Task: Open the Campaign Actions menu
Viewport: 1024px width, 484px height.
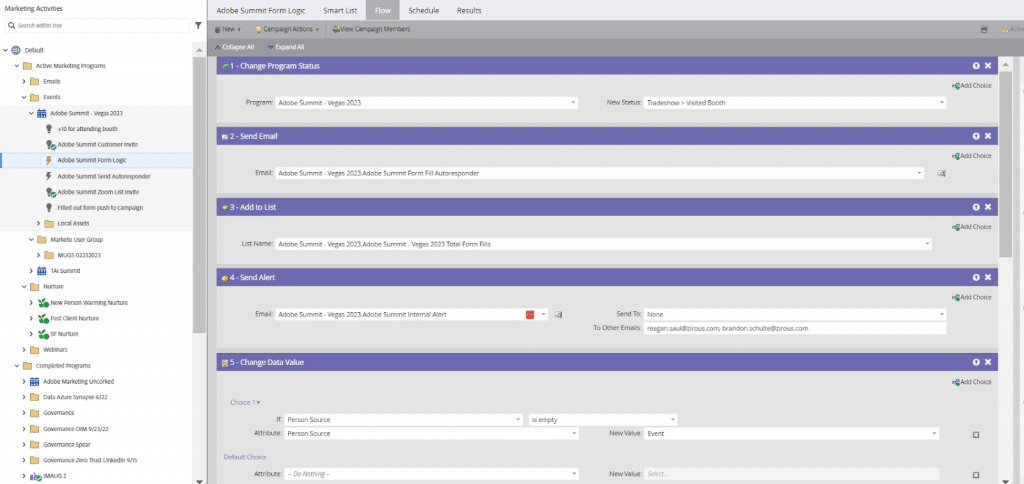Action: (287, 29)
